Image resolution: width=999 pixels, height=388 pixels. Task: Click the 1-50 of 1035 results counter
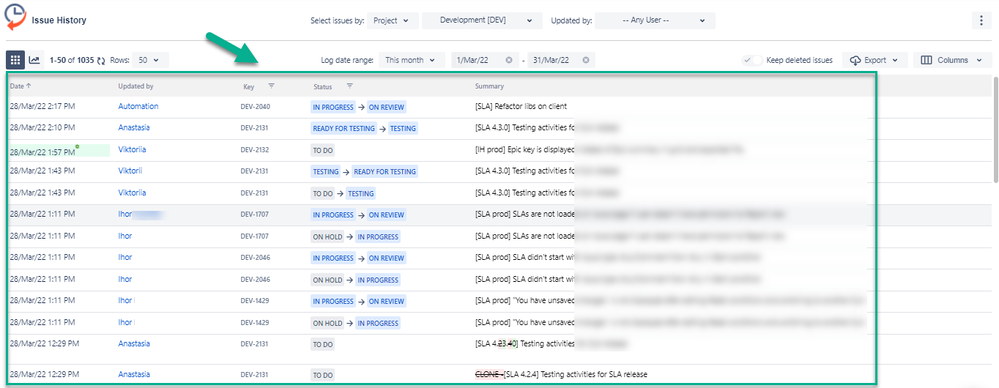pos(72,61)
